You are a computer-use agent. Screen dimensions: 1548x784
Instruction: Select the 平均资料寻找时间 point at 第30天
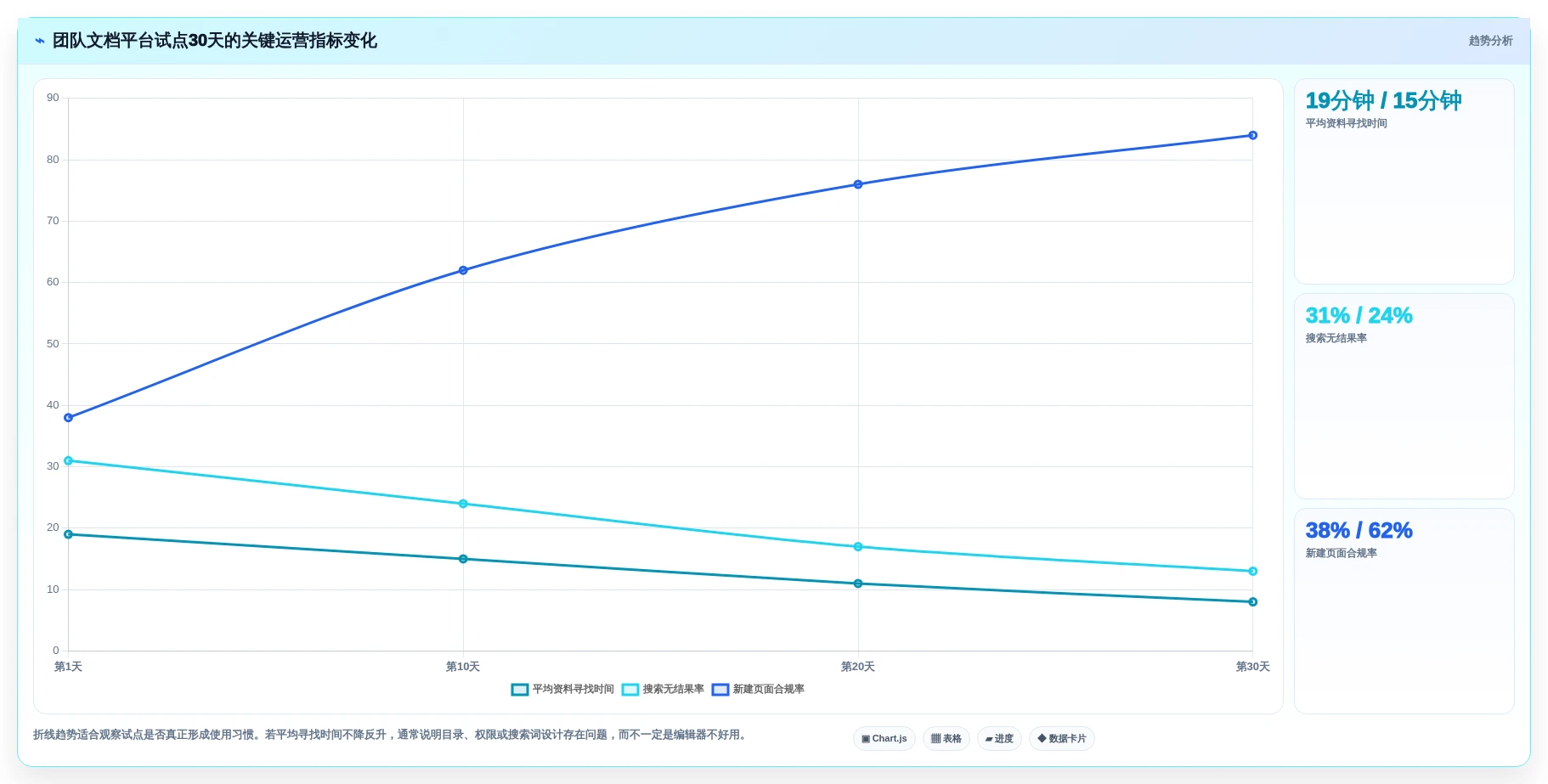click(x=1252, y=601)
